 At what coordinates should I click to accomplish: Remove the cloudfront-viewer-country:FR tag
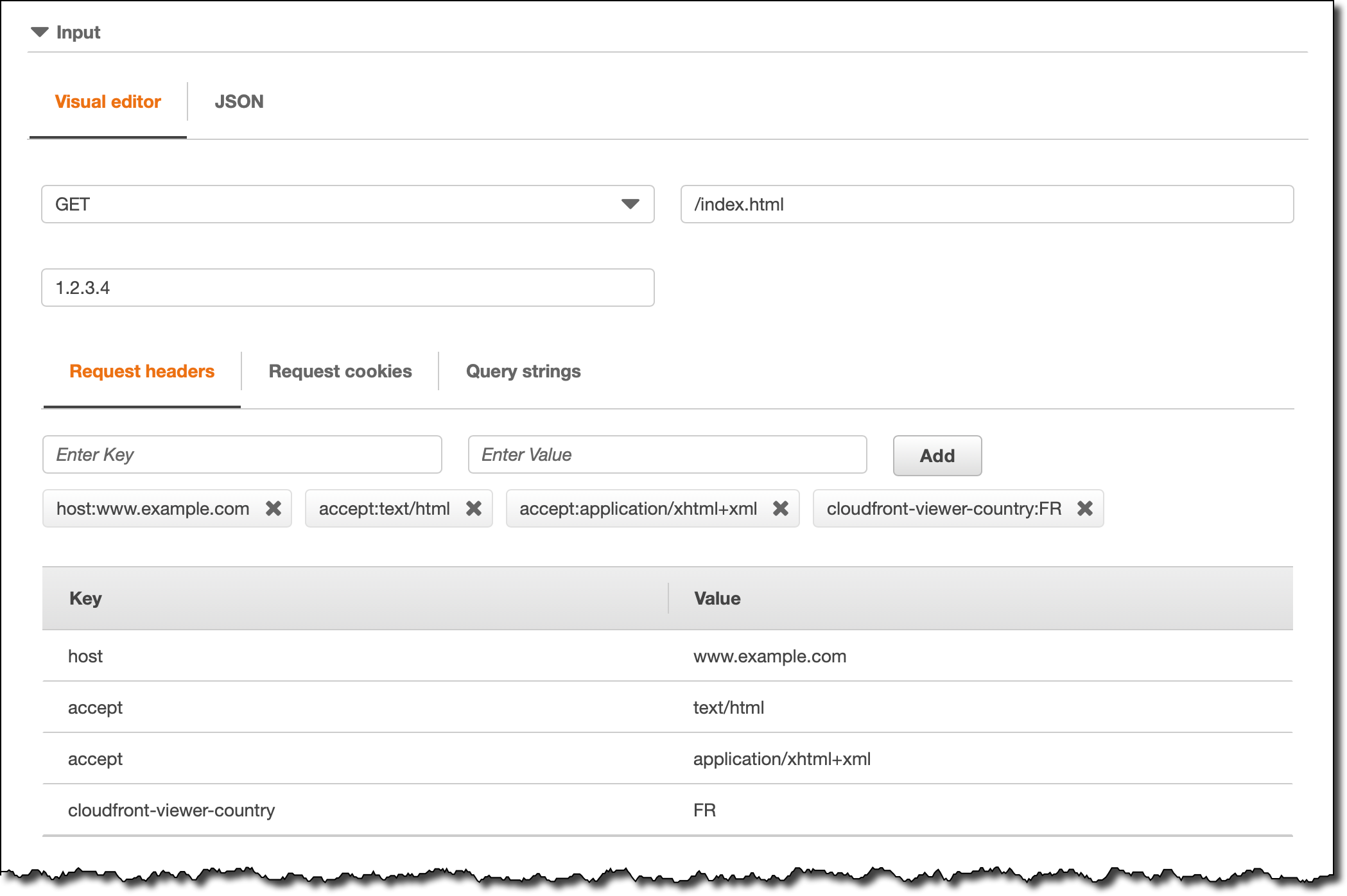pyautogui.click(x=1085, y=508)
